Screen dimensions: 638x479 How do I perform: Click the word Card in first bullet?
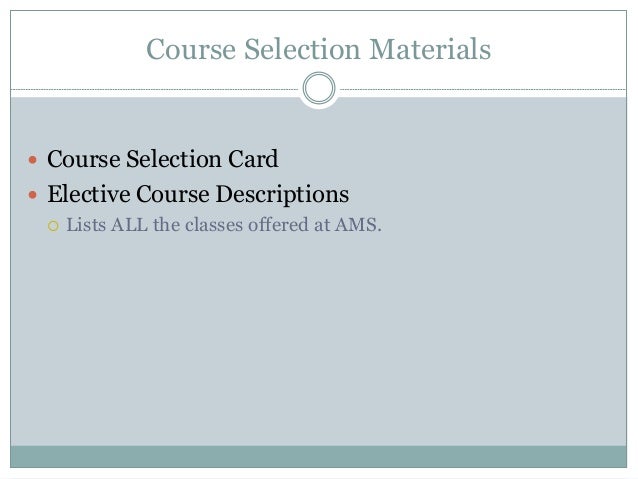coord(253,159)
